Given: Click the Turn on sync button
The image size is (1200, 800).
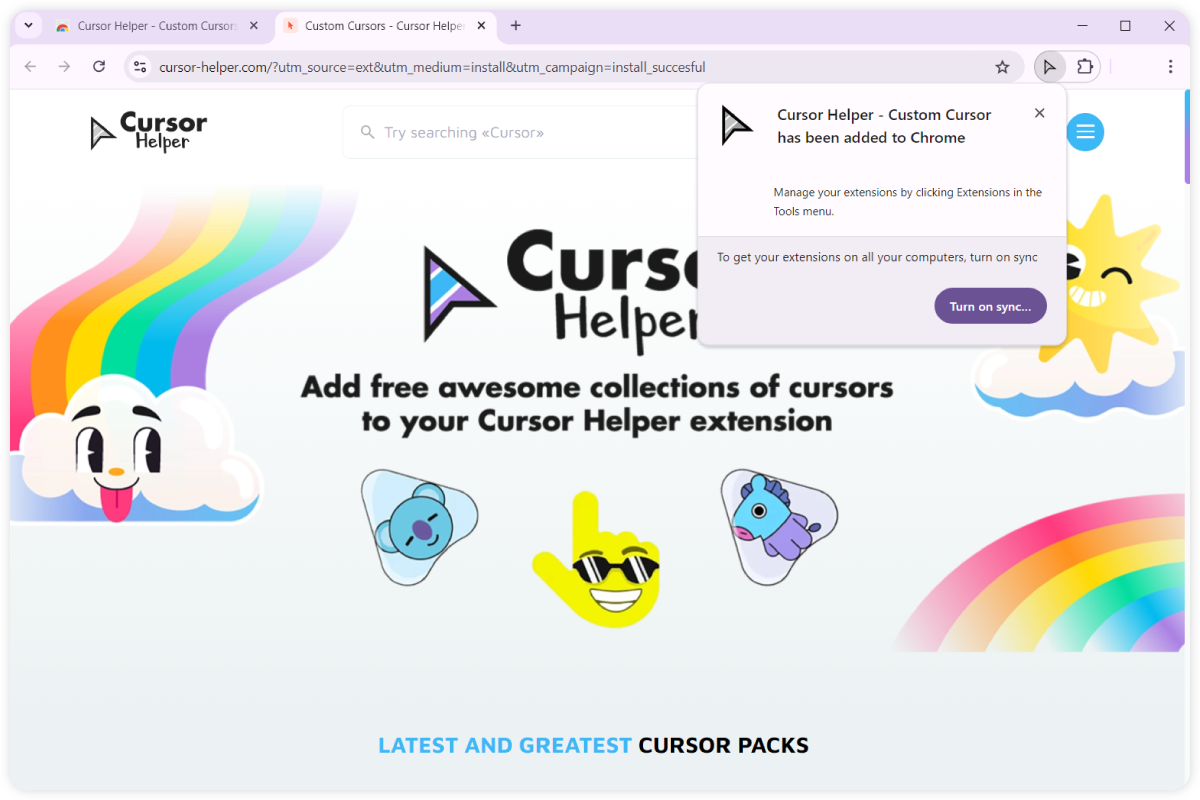Looking at the screenshot, I should tap(990, 306).
